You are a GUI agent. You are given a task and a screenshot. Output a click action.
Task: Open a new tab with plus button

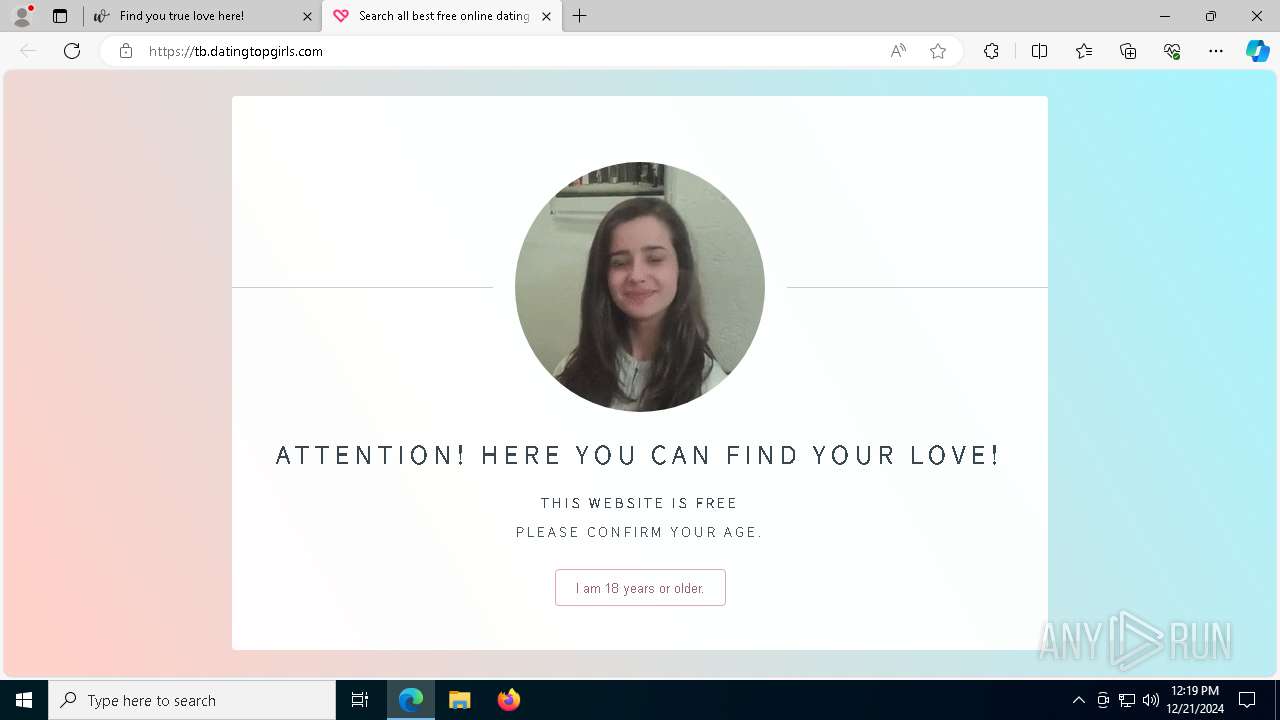(580, 16)
